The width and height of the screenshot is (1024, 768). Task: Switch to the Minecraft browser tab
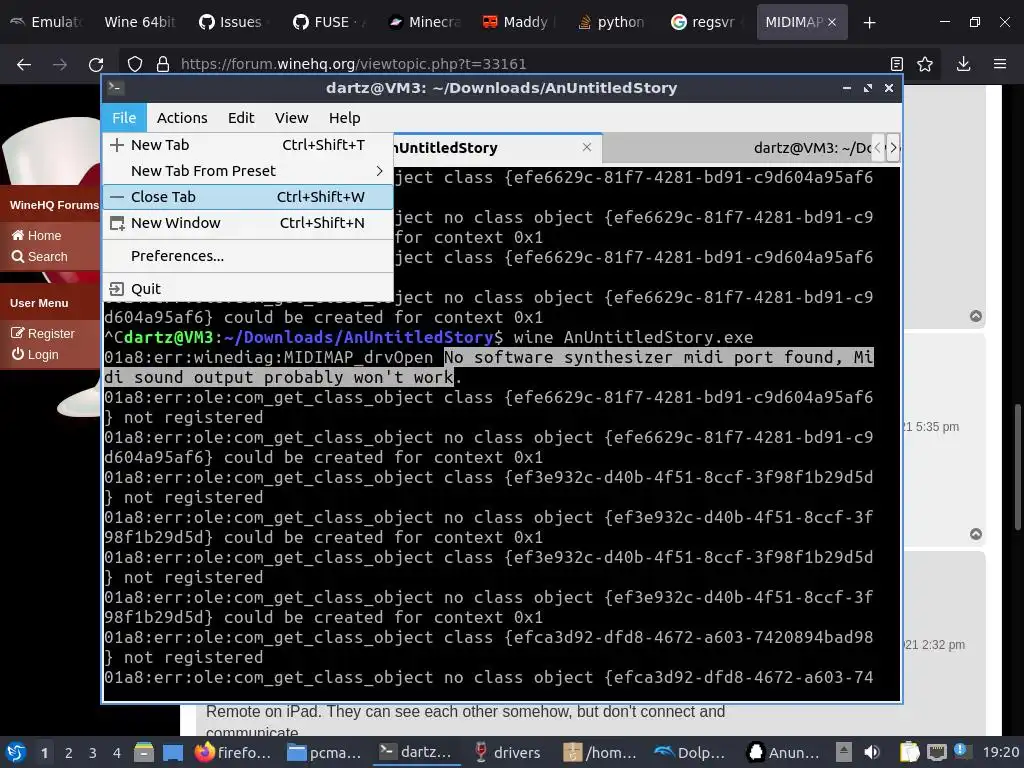(423, 22)
